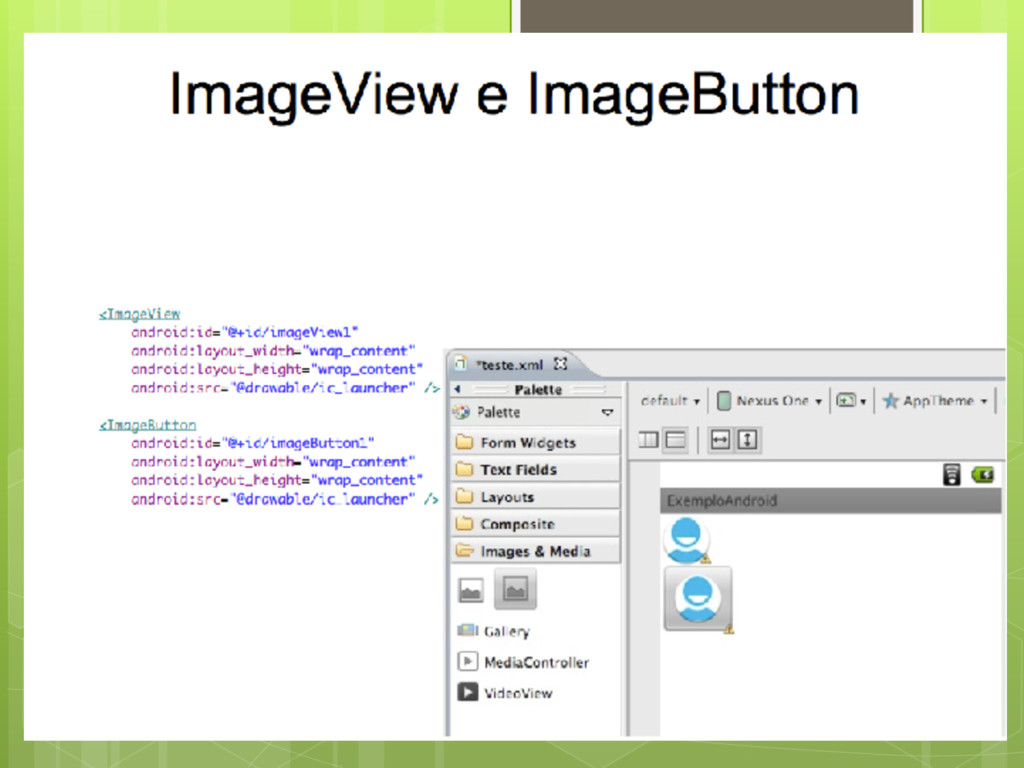Select the ImageView launcher image on canvas

coord(687,539)
